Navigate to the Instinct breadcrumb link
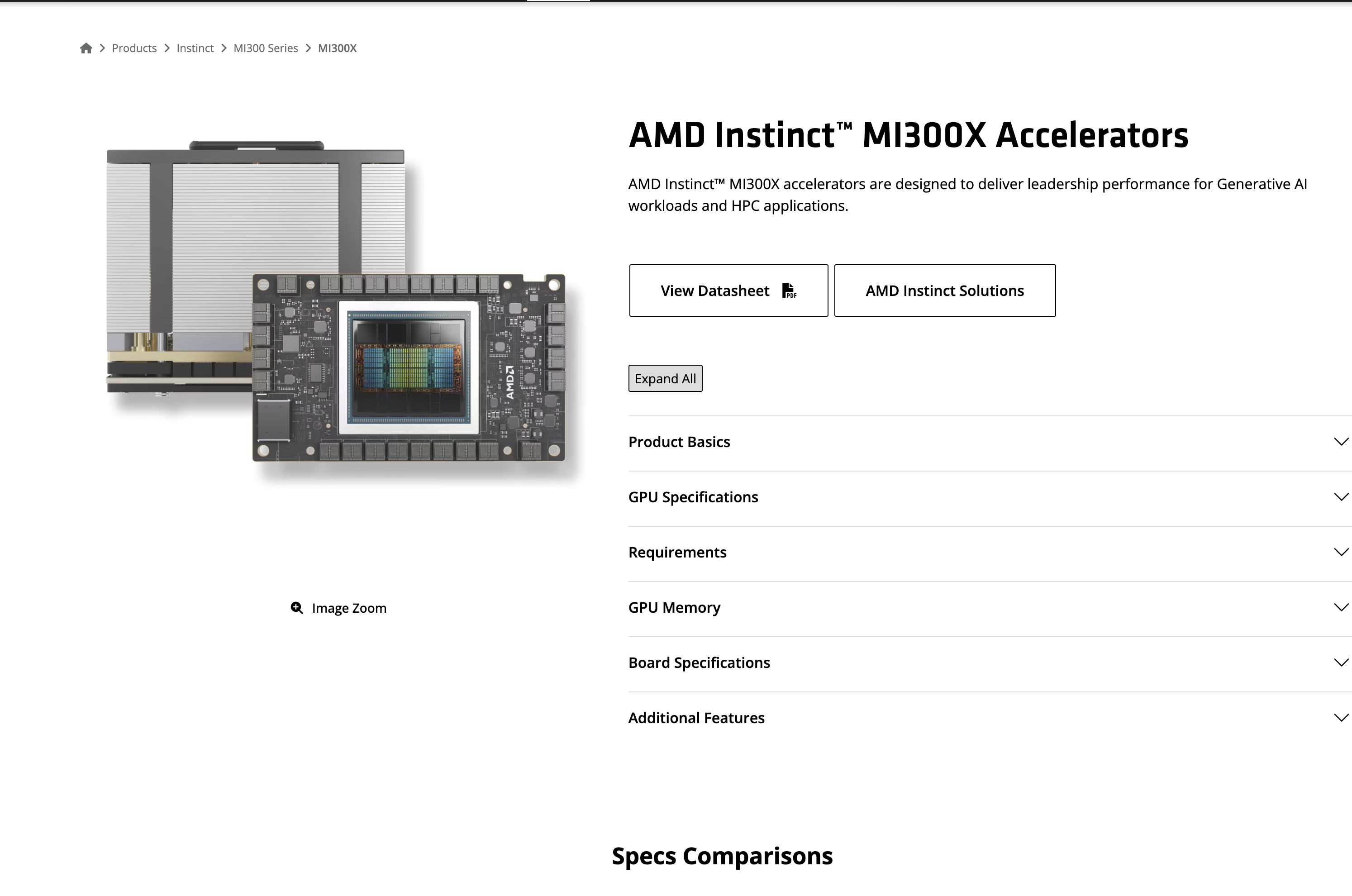 pos(195,48)
